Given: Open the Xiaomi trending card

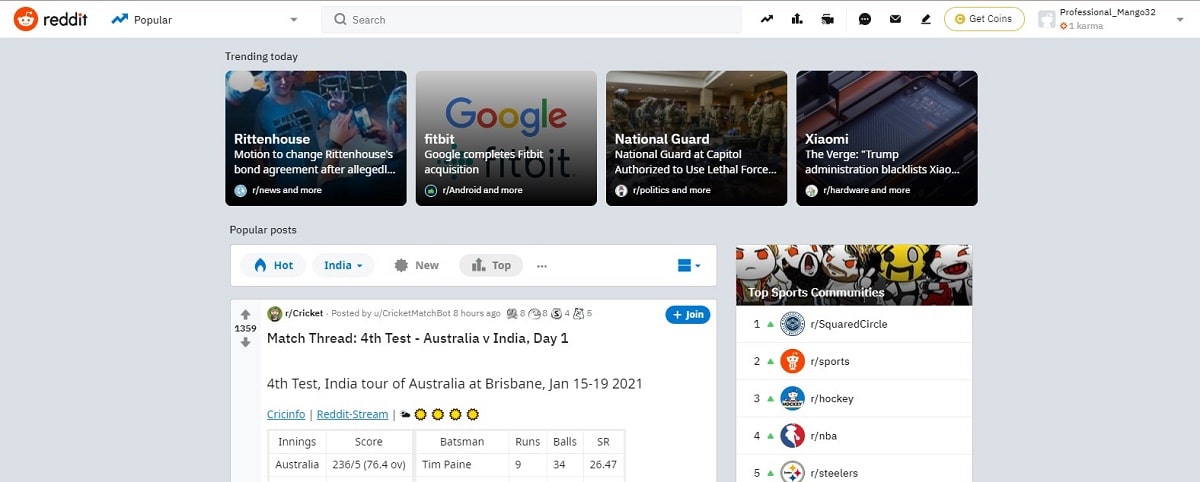Looking at the screenshot, I should pos(887,138).
